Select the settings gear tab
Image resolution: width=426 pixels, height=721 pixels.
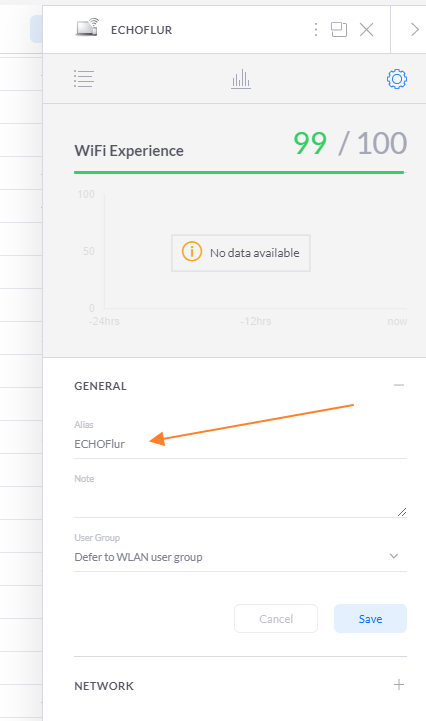397,79
